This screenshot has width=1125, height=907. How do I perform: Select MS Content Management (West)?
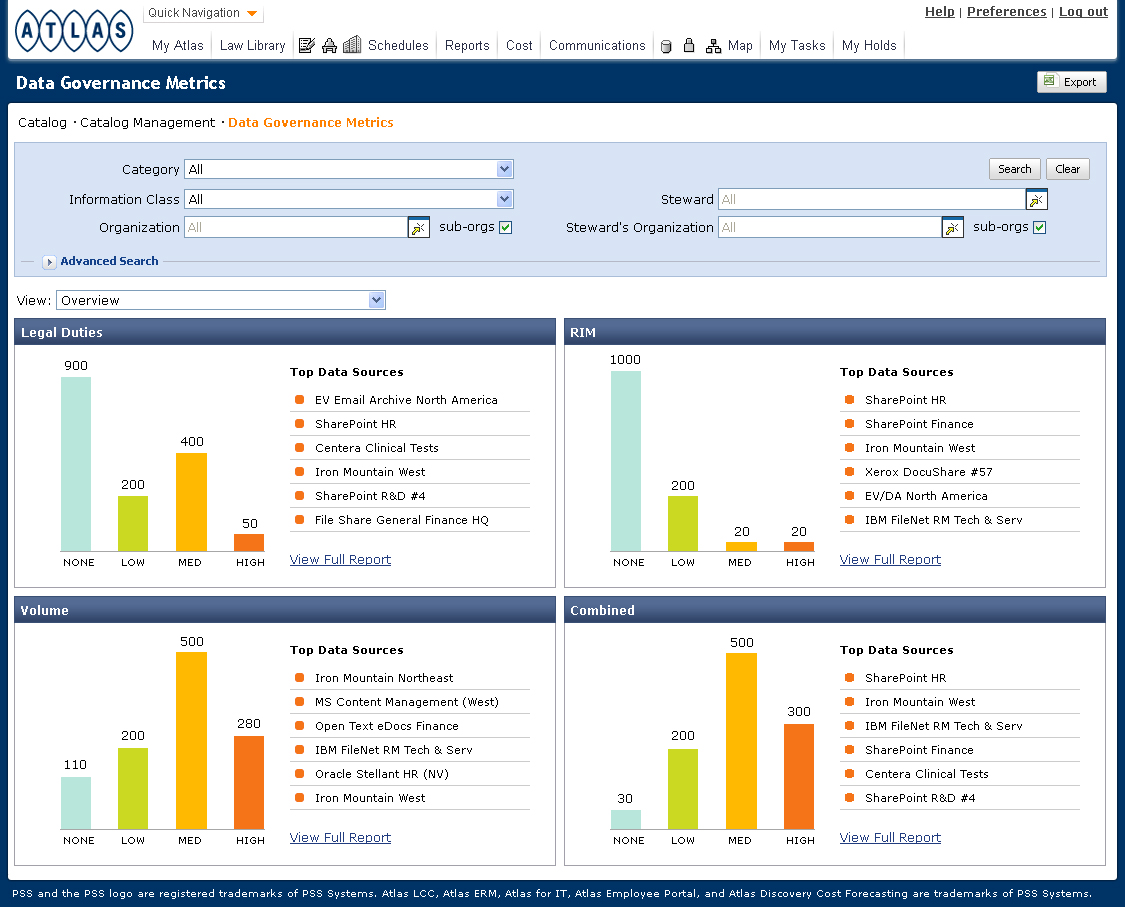(x=407, y=702)
